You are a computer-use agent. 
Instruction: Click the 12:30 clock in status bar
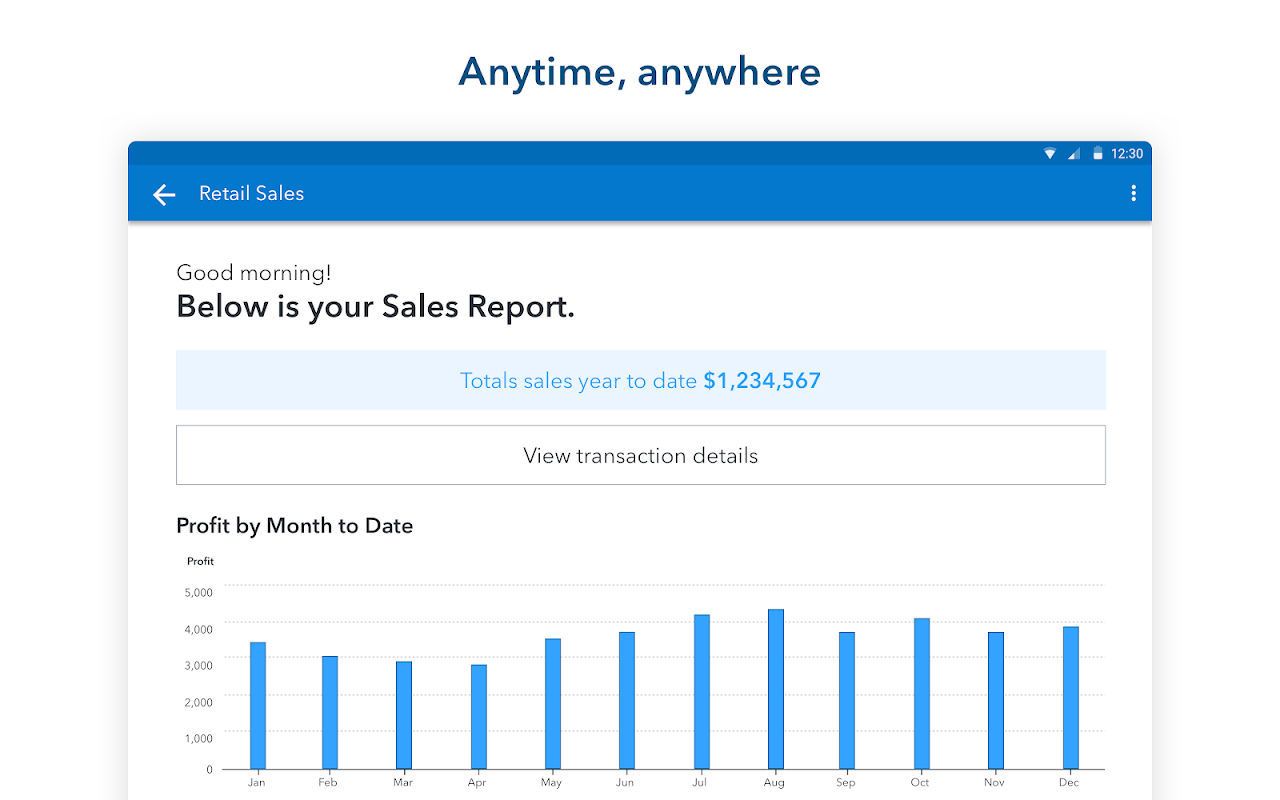[1127, 154]
